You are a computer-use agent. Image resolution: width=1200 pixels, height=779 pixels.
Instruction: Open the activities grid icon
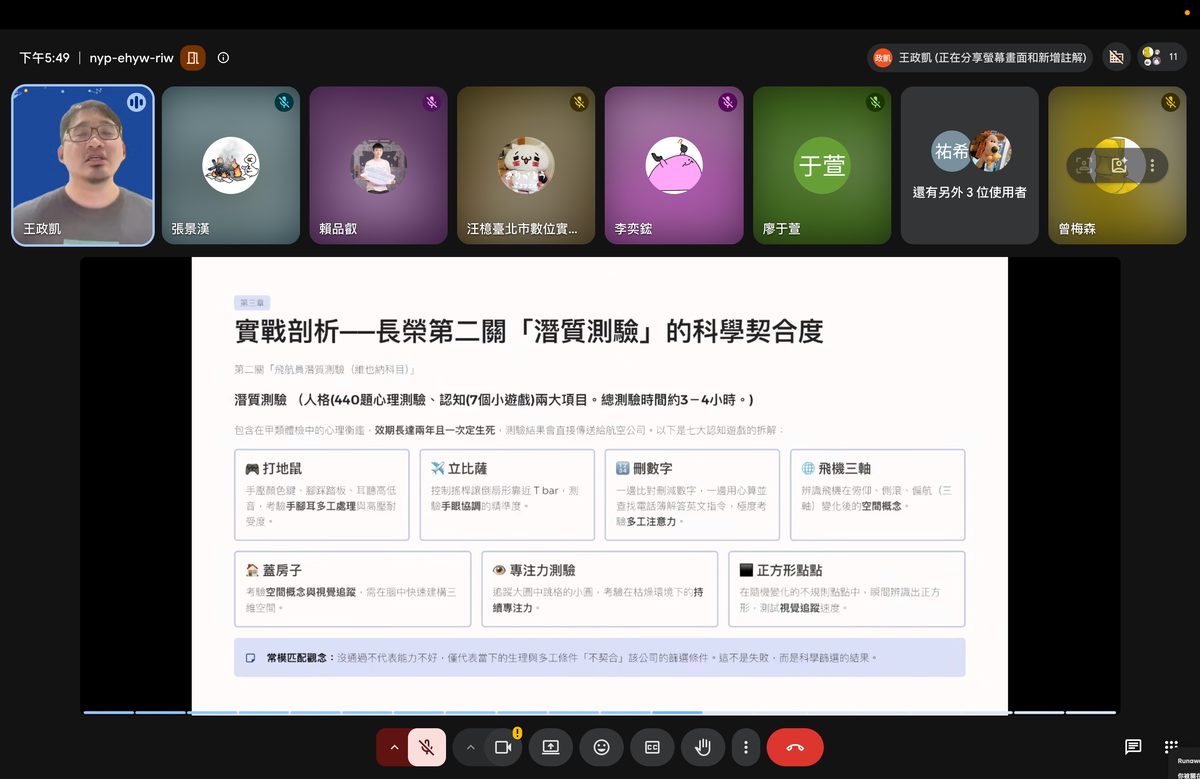[x=1171, y=747]
